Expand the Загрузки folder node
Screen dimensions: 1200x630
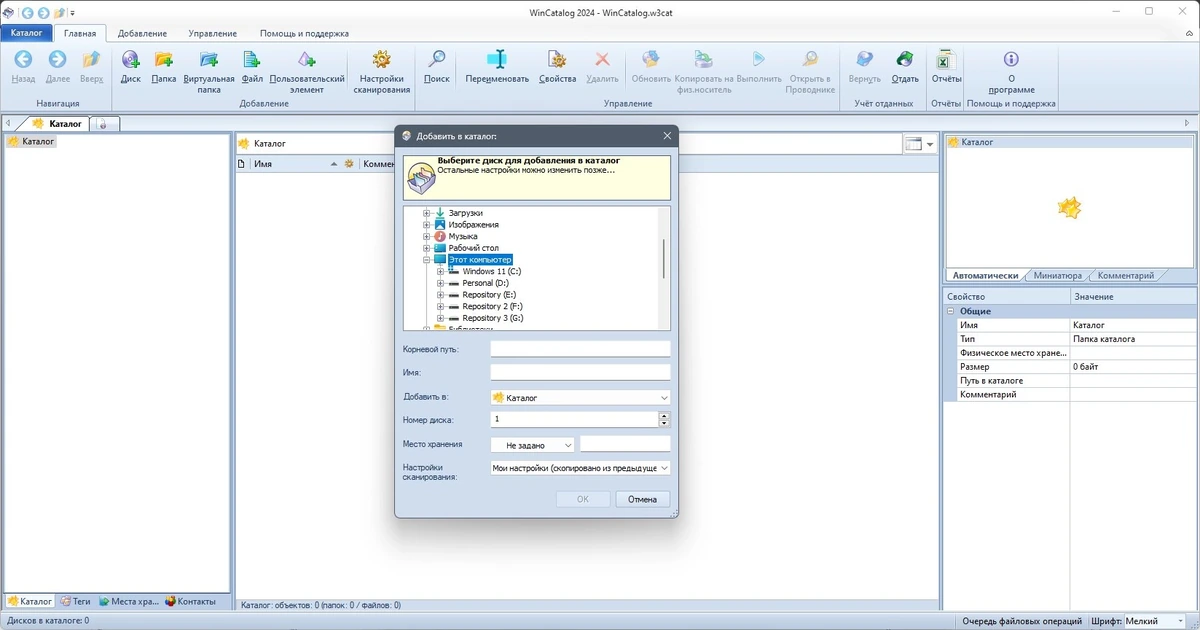pos(426,213)
